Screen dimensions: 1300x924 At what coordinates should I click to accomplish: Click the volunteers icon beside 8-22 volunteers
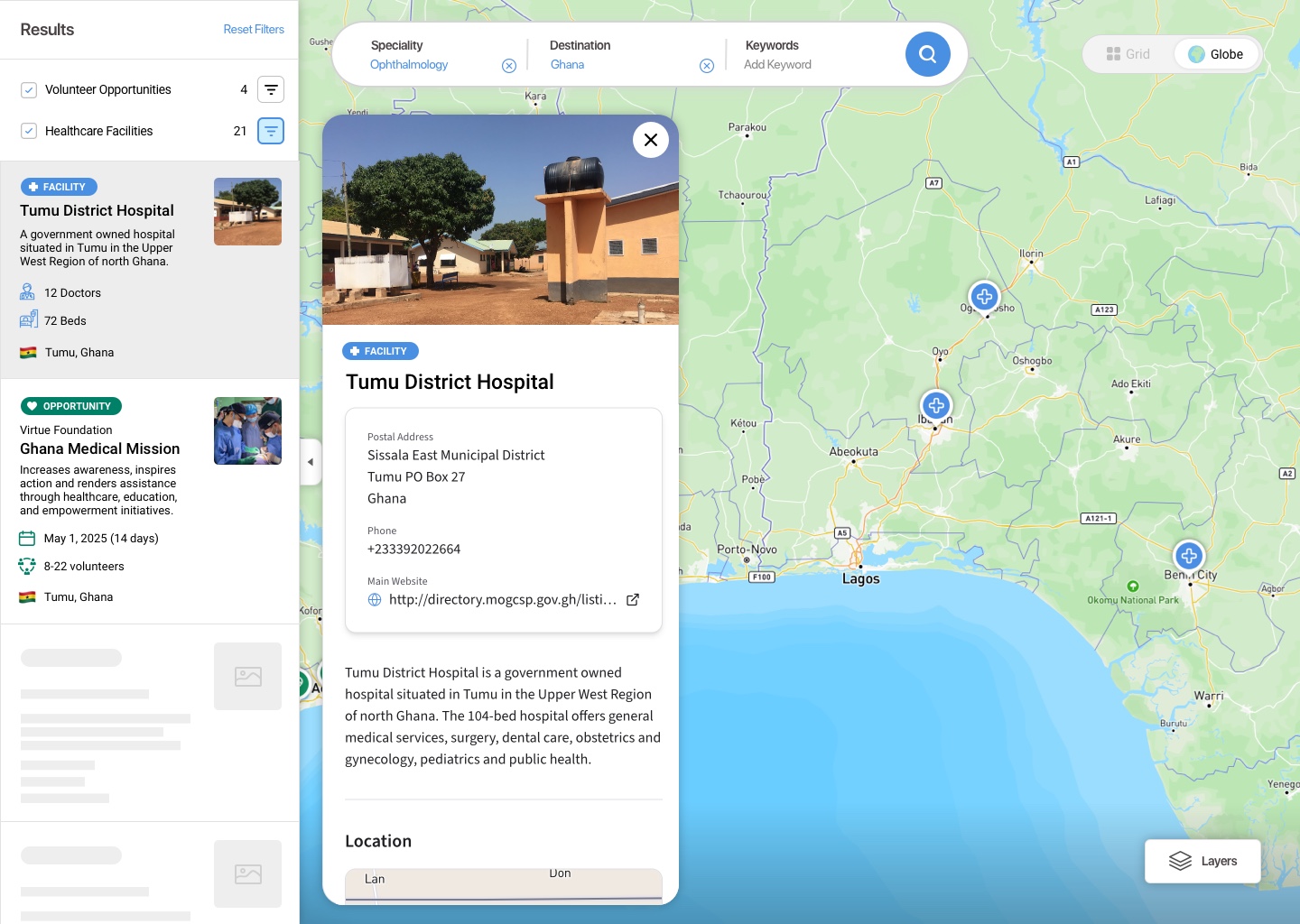(x=27, y=566)
